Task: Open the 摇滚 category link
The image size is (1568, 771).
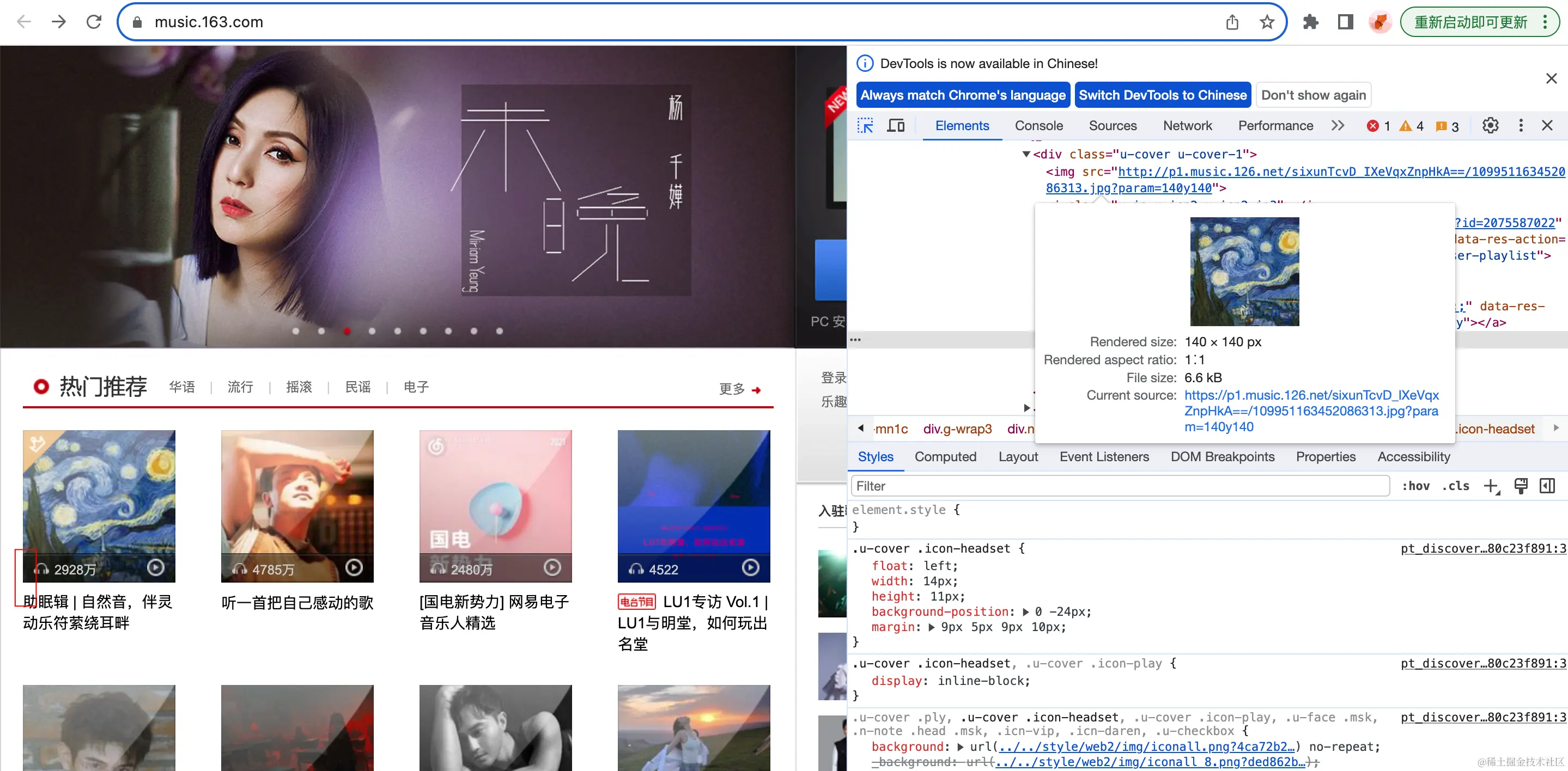Action: tap(299, 387)
